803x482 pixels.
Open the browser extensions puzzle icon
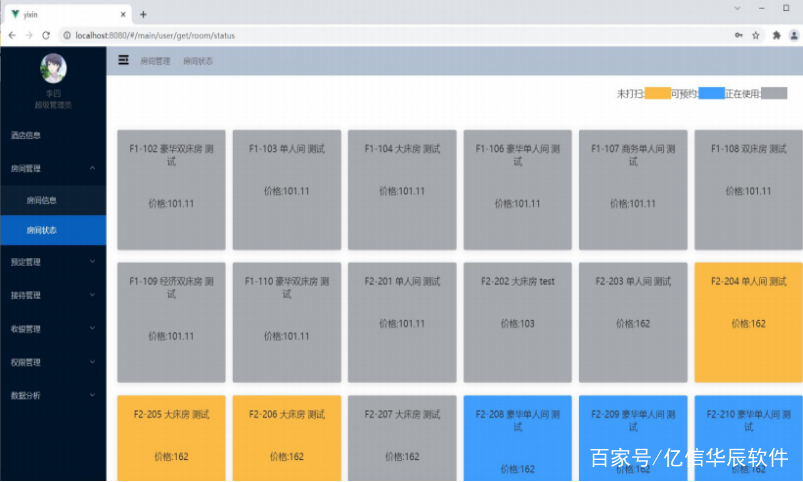[x=776, y=35]
